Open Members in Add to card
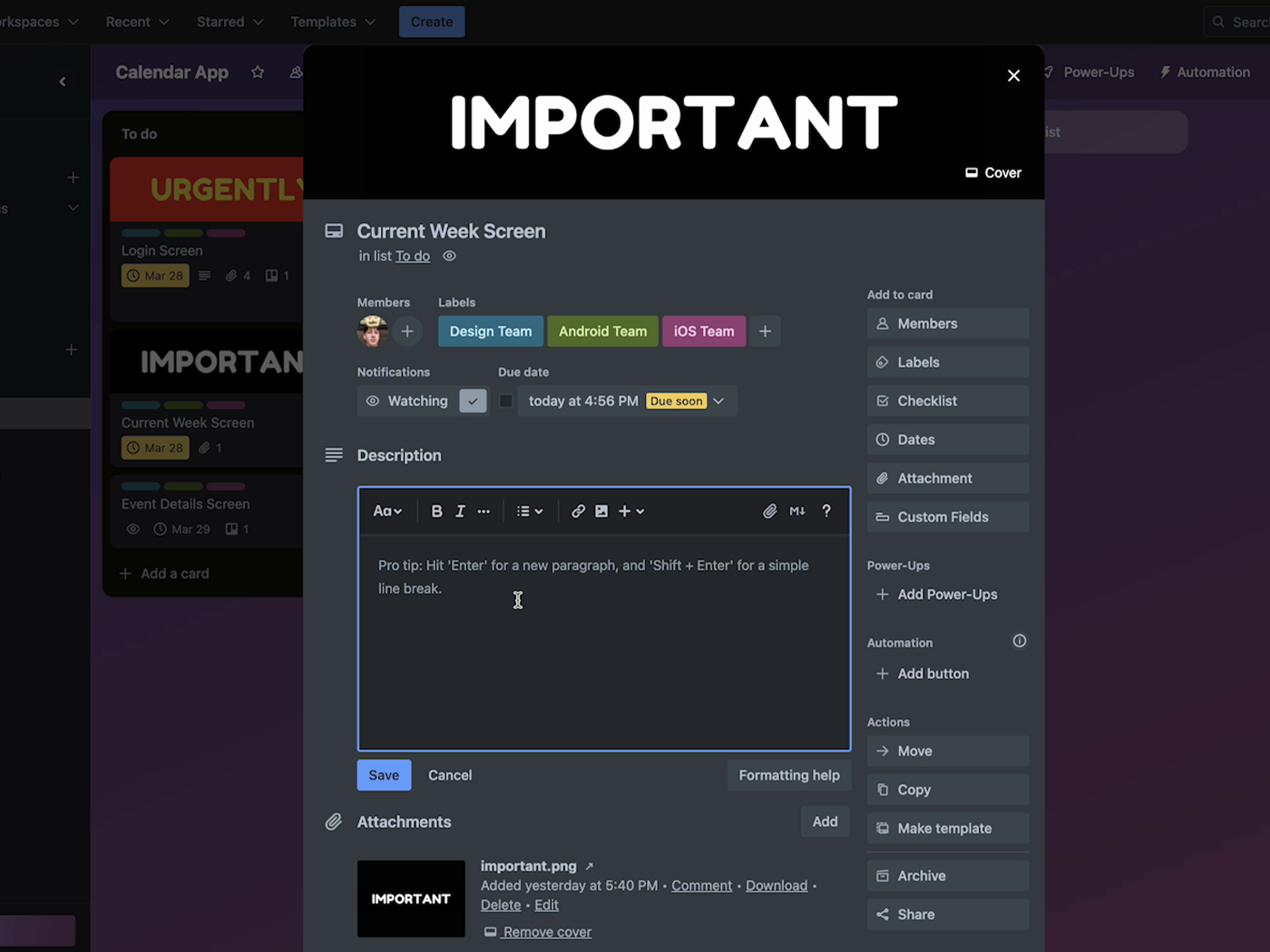Image resolution: width=1270 pixels, height=952 pixels. coord(948,324)
